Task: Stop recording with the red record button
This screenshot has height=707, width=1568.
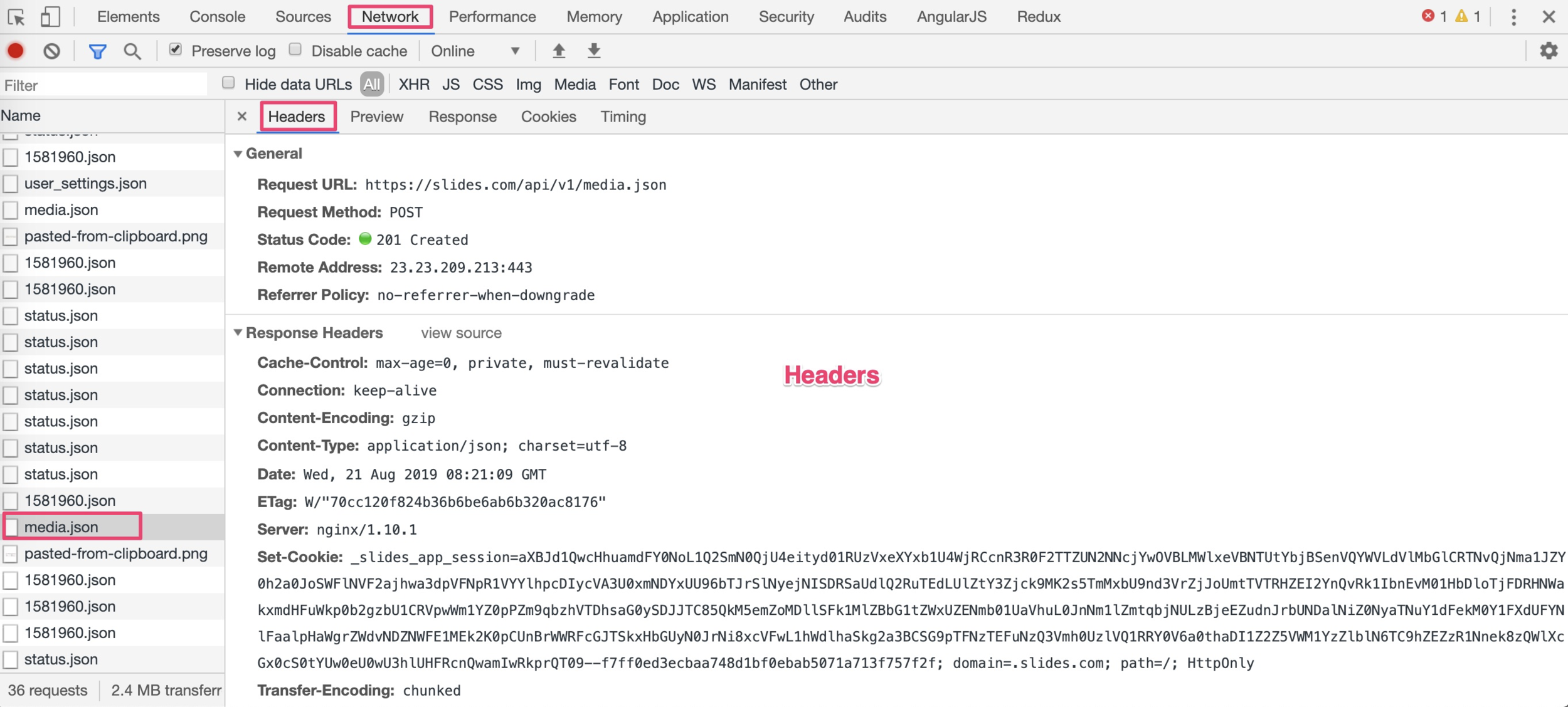Action: [x=16, y=51]
